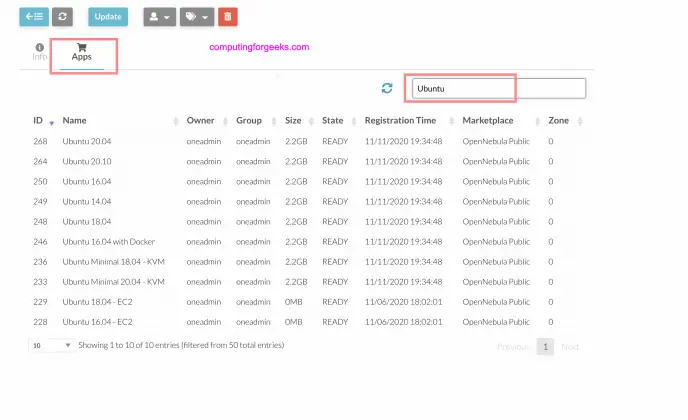This screenshot has width=688, height=420.
Task: Click the red trash delete button
Action: [x=228, y=17]
